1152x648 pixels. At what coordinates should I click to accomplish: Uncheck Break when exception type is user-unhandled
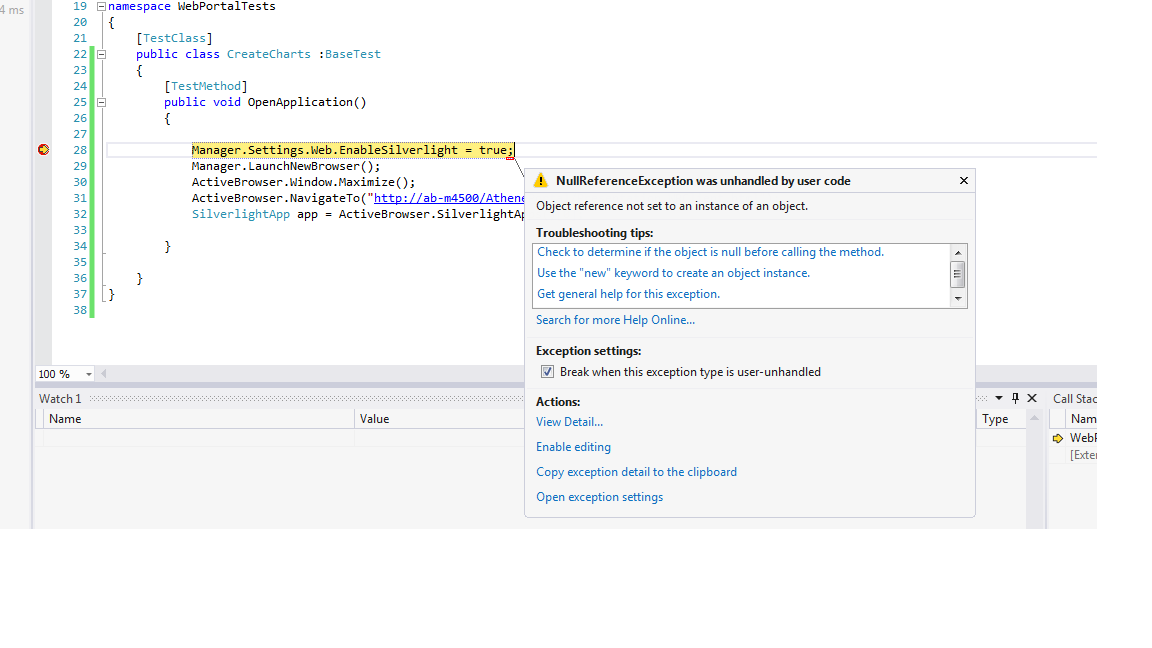point(547,372)
